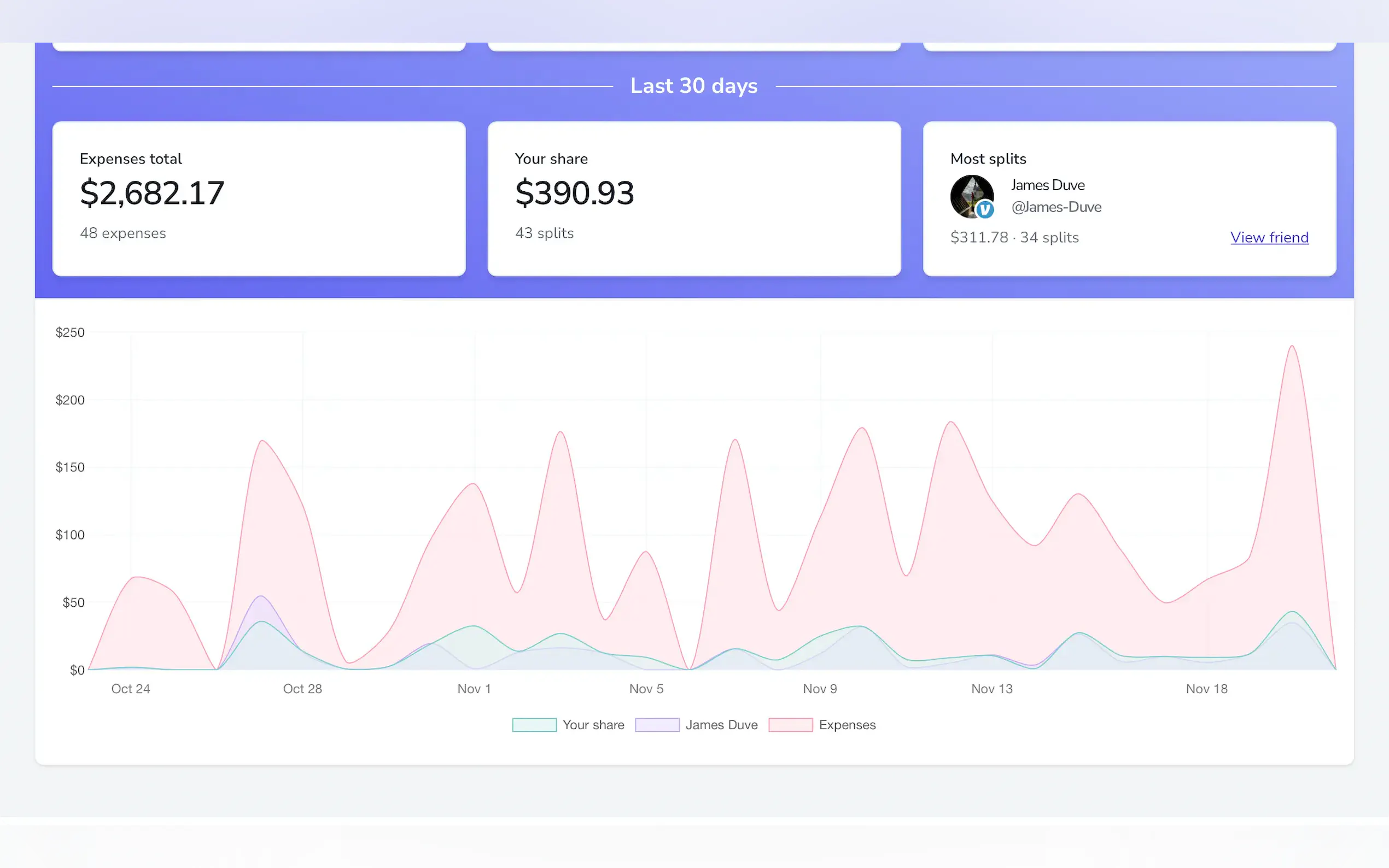Image resolution: width=1389 pixels, height=868 pixels.
Task: Click the highest expenses peak on chart
Action: (x=1291, y=347)
